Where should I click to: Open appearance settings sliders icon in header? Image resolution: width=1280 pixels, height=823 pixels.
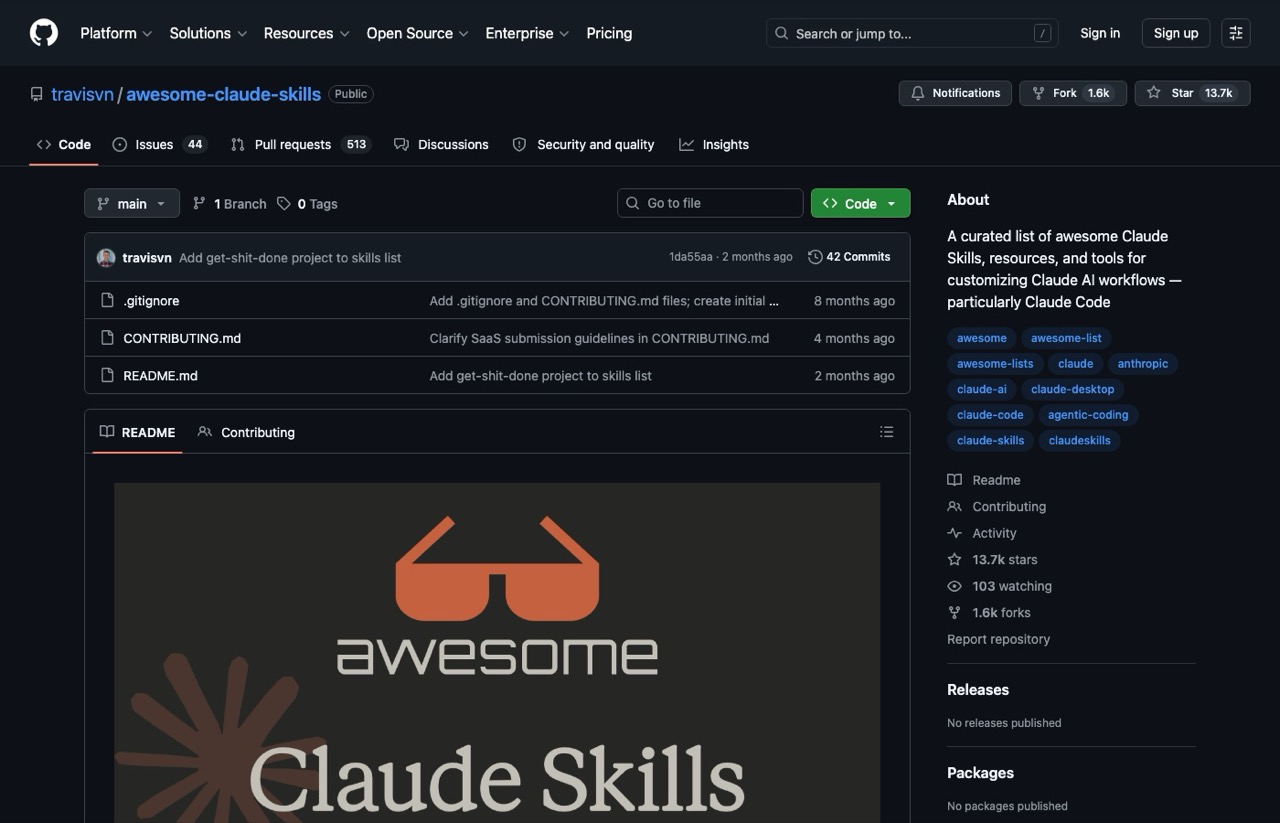click(x=1236, y=33)
